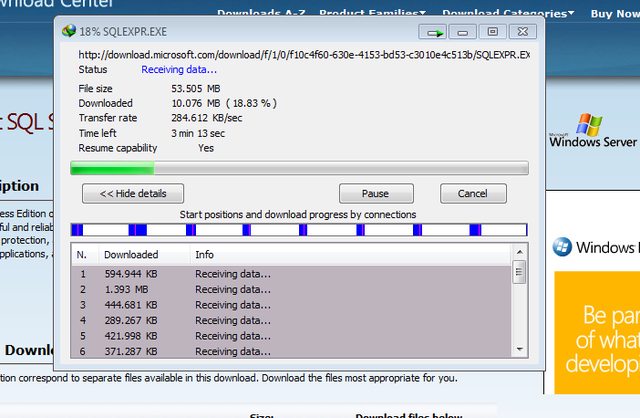Select connection row 371.287 KB
Viewport: 640px width, 418px height.
[x=291, y=351]
